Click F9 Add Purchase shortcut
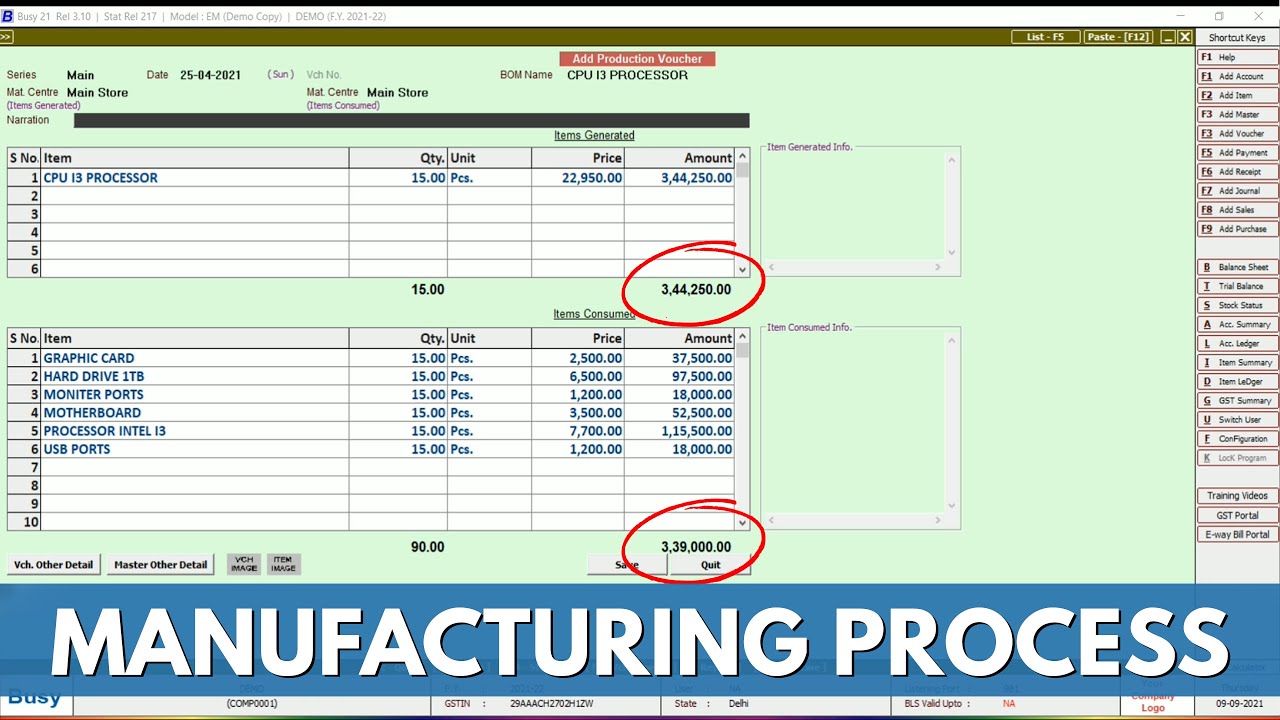Viewport: 1280px width, 720px height. click(1237, 229)
